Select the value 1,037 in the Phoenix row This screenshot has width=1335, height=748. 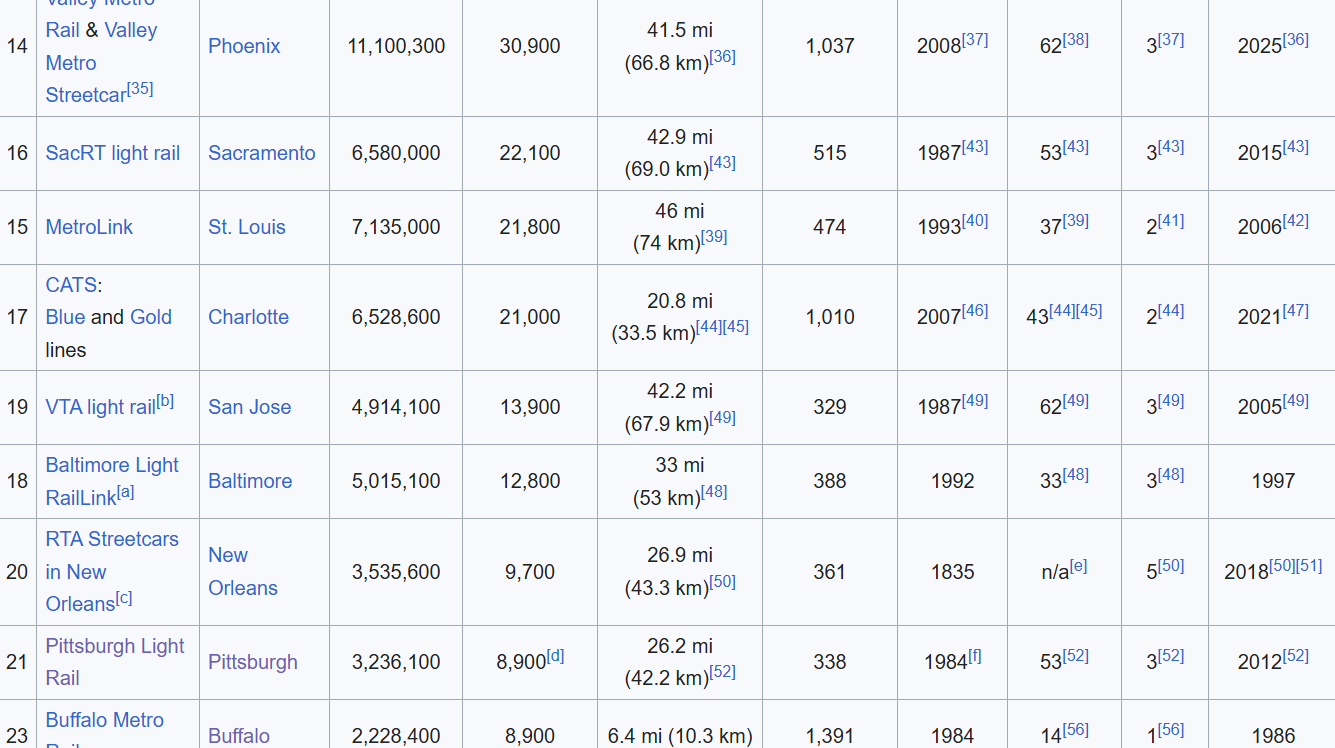tap(830, 46)
